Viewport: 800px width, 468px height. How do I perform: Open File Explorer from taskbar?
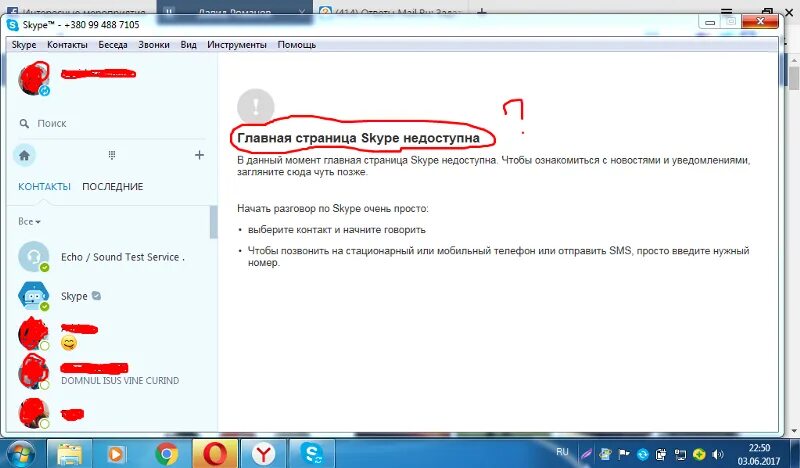[x=69, y=454]
